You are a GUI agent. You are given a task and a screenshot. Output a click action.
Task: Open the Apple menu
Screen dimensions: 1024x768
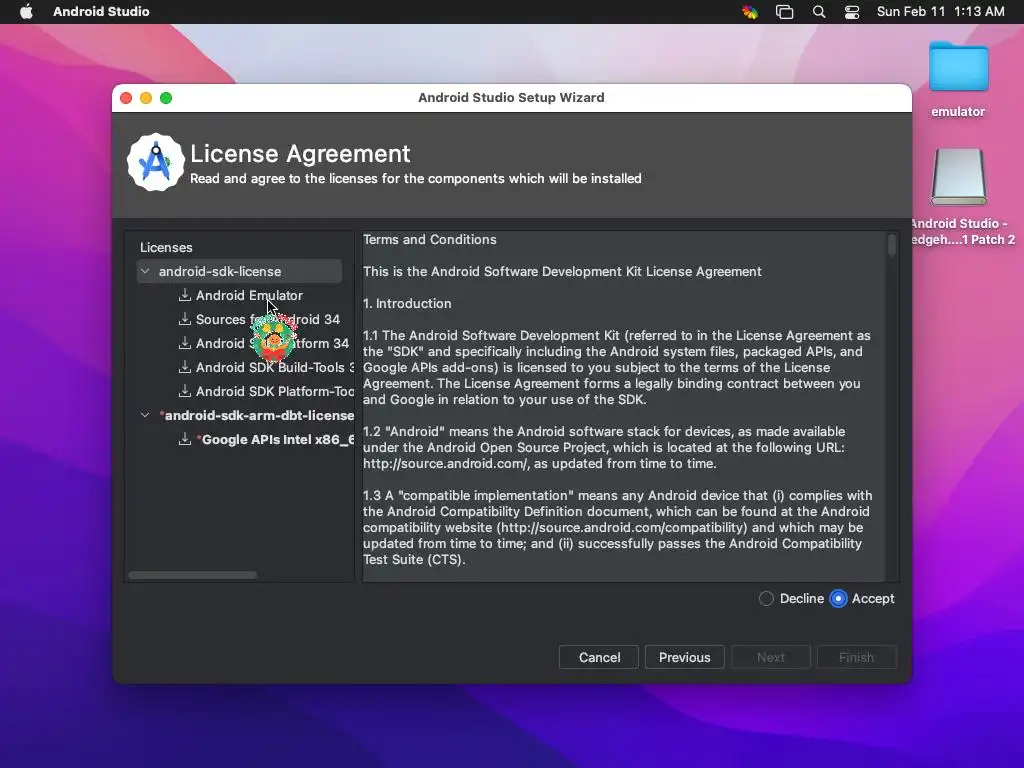[26, 12]
